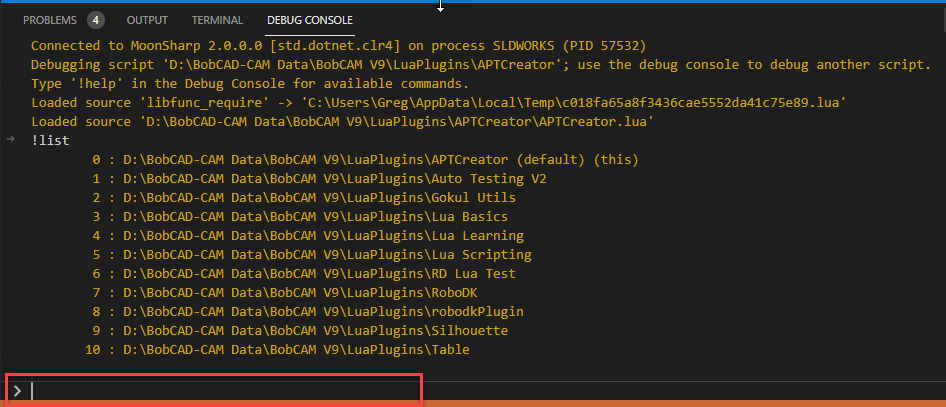
Task: Click the Auto Testing V2 list entry
Action: pos(319,179)
